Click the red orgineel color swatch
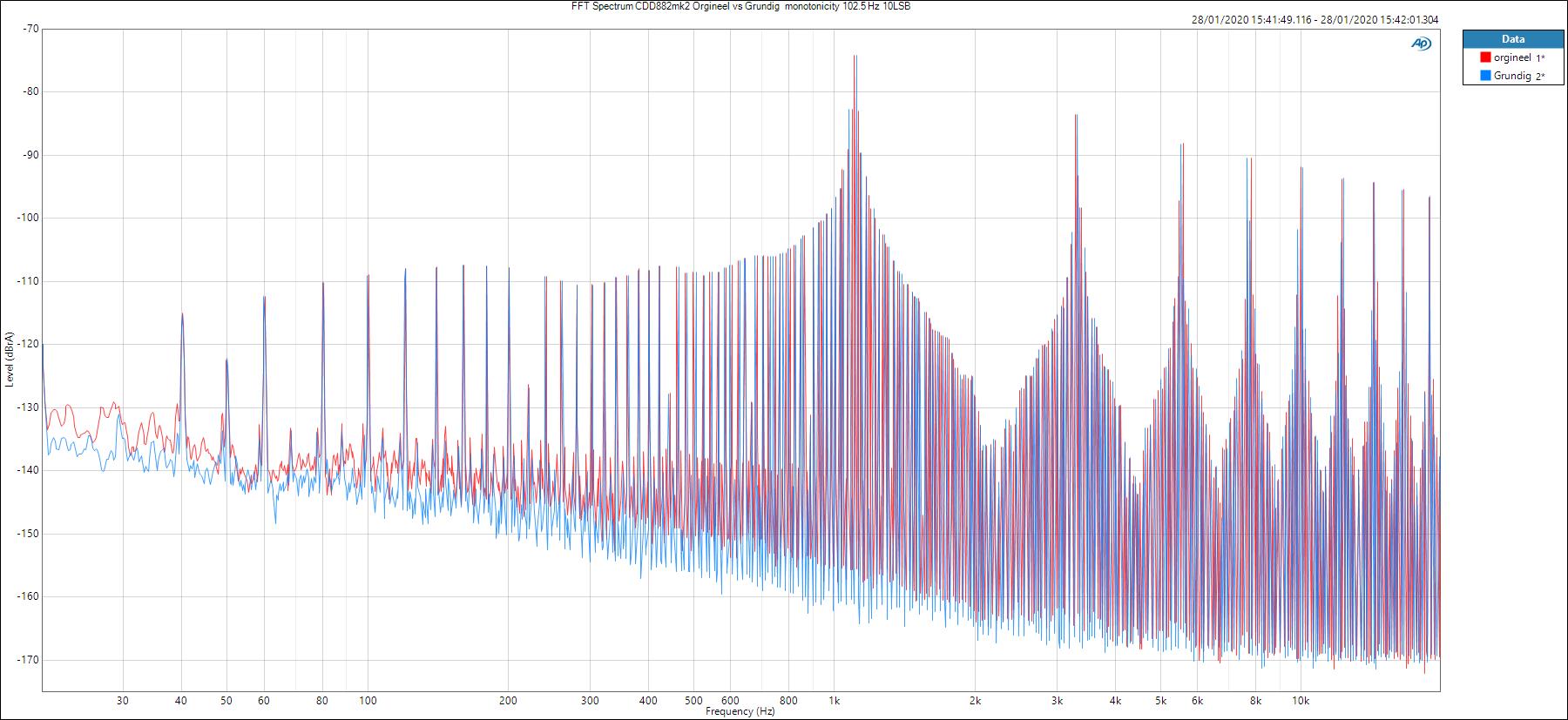 [x=1485, y=57]
